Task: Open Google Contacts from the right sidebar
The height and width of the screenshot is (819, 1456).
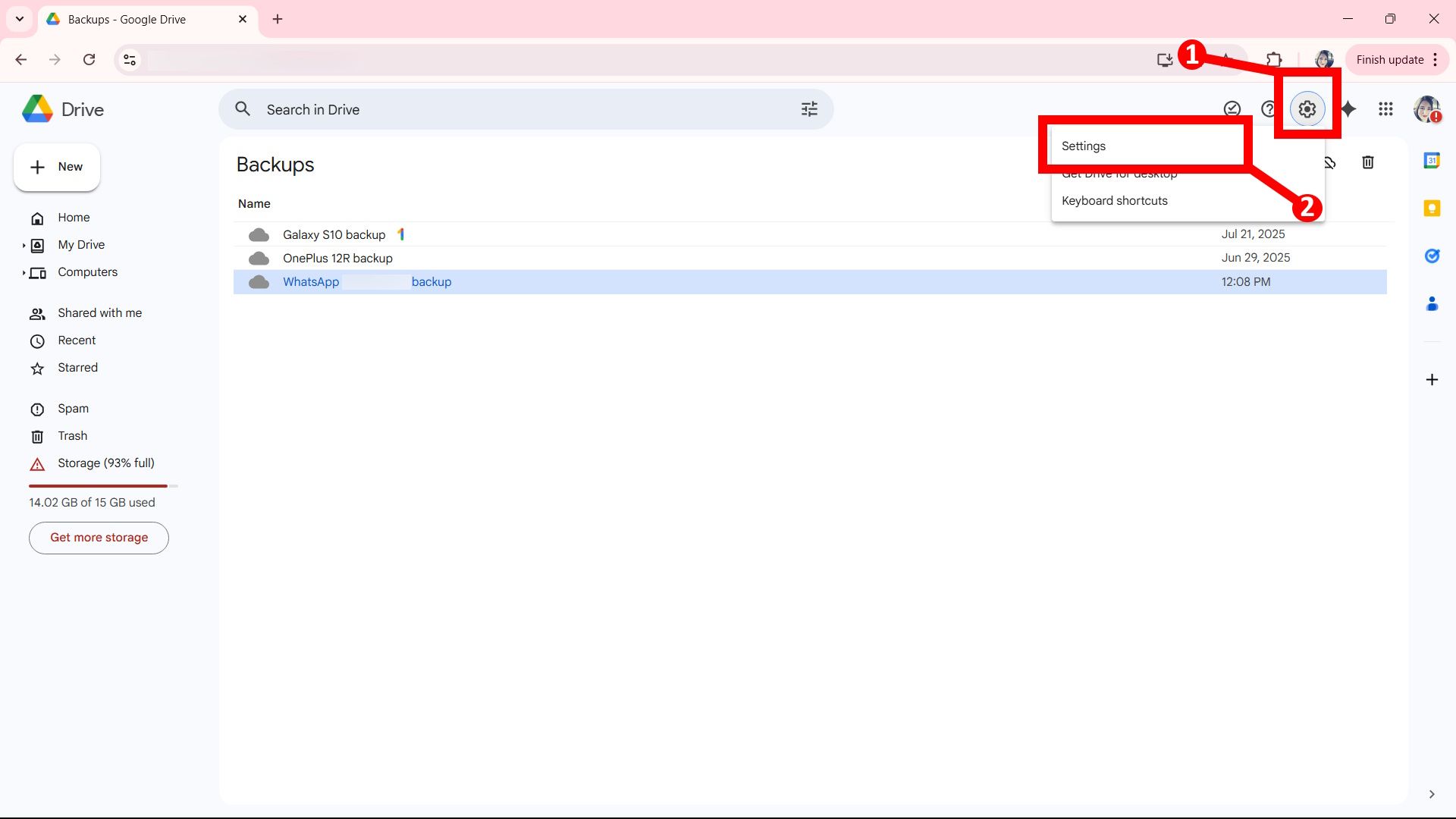Action: point(1432,303)
